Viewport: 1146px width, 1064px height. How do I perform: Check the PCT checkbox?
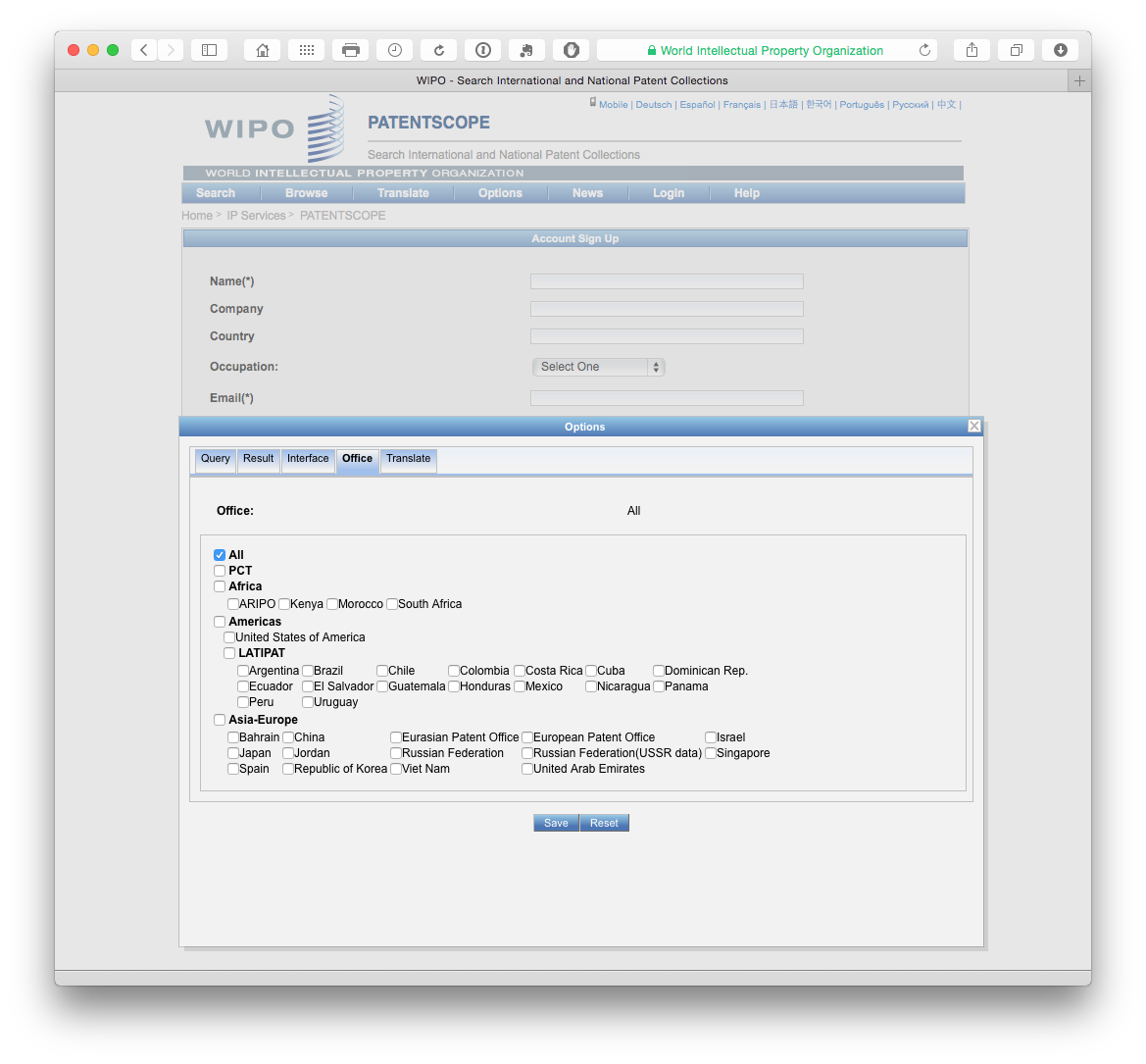pyautogui.click(x=220, y=571)
